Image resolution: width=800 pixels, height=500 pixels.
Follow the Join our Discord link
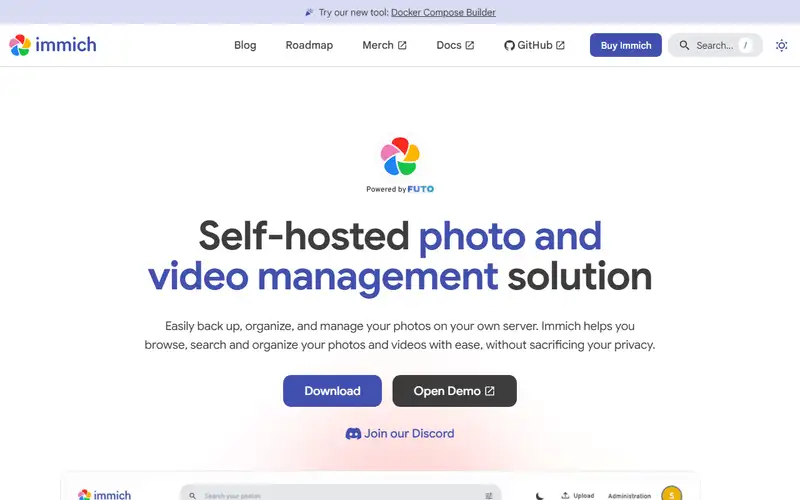pos(400,433)
